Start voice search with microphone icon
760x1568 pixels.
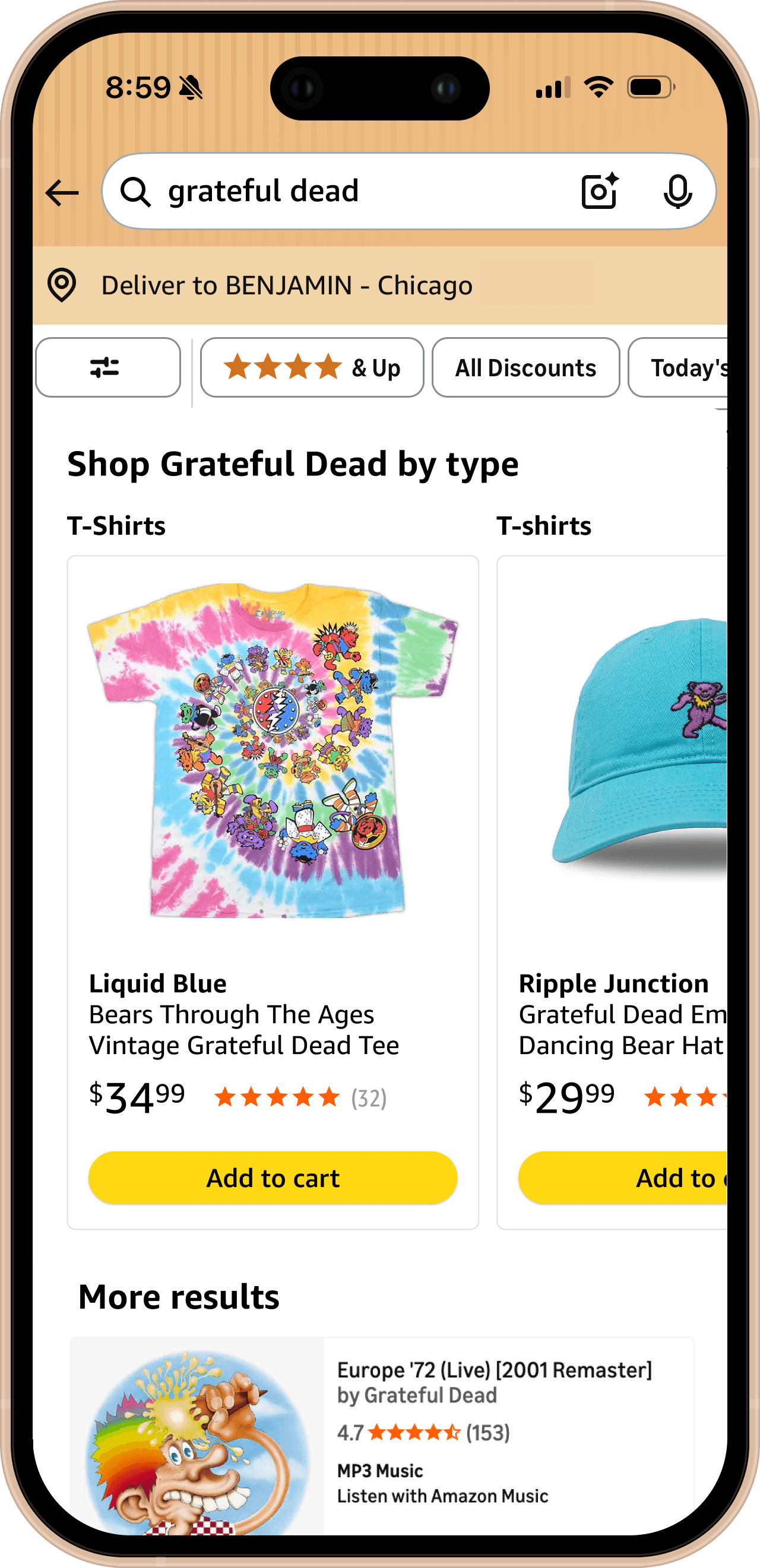pos(677,192)
